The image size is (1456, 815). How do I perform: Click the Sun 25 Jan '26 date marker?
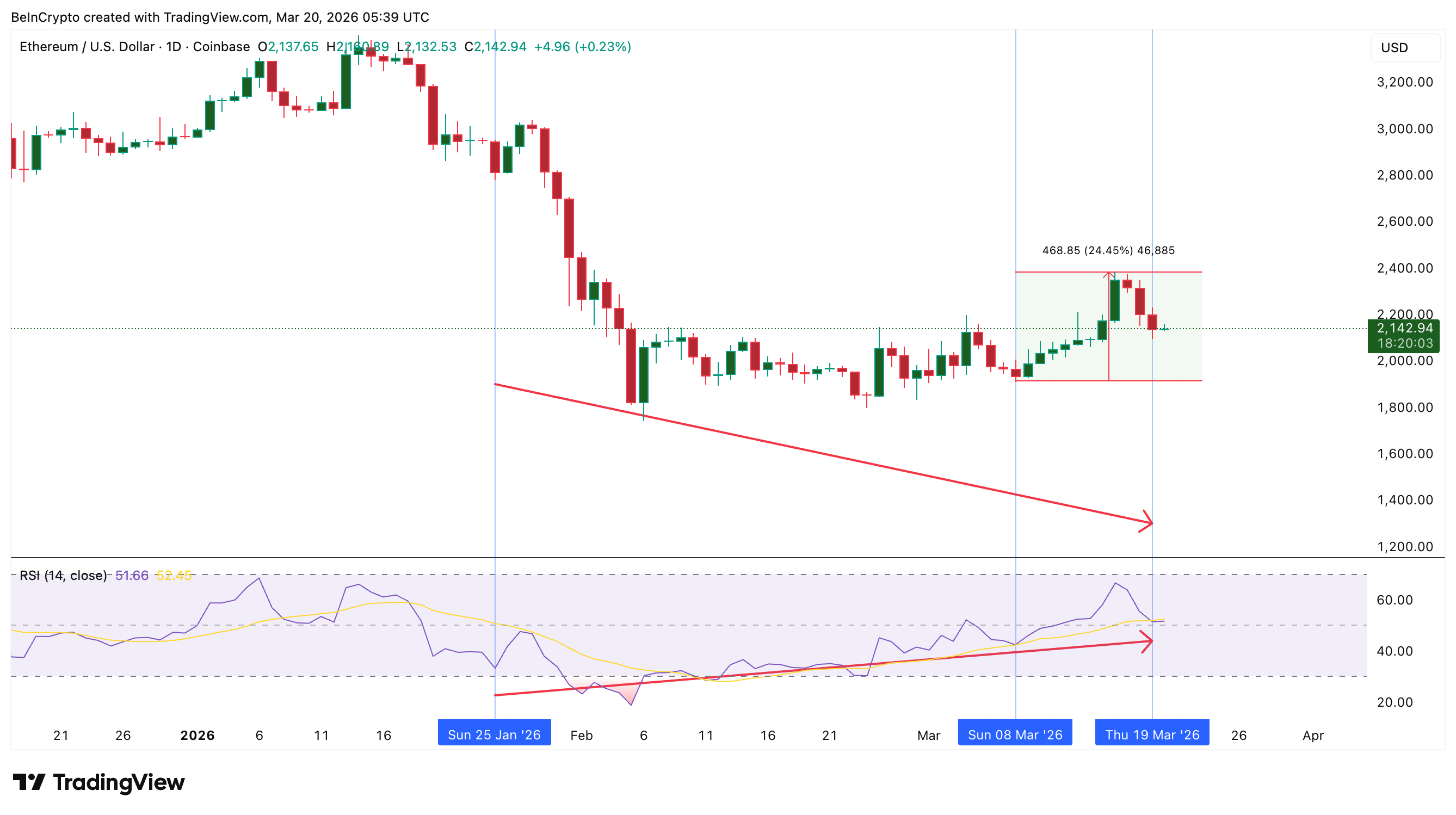point(494,734)
